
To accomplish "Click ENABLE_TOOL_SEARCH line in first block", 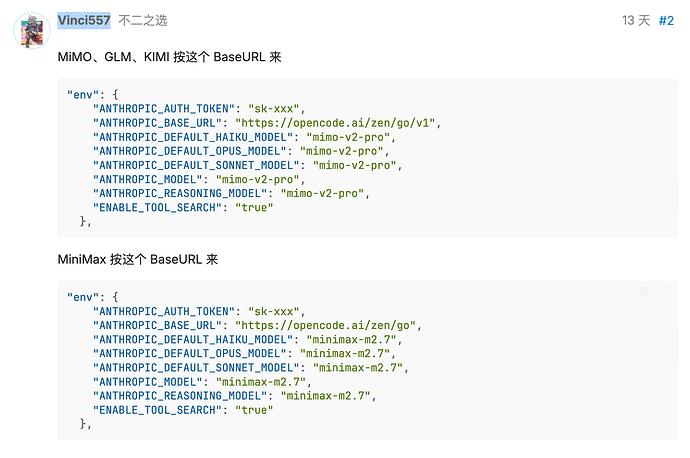I will pyautogui.click(x=183, y=208).
